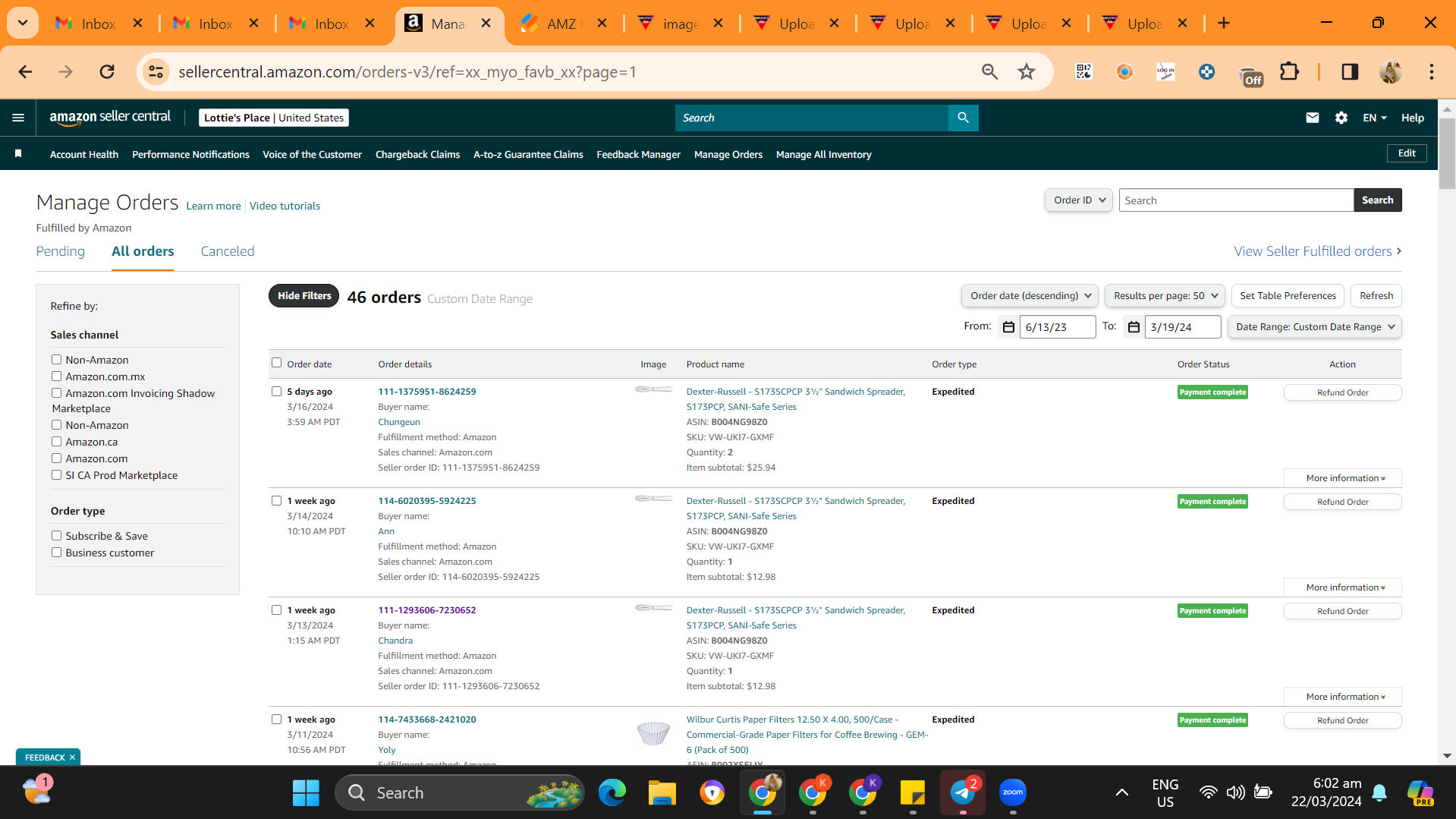Go back to the previous page
This screenshot has height=819, width=1456.
pos(25,71)
